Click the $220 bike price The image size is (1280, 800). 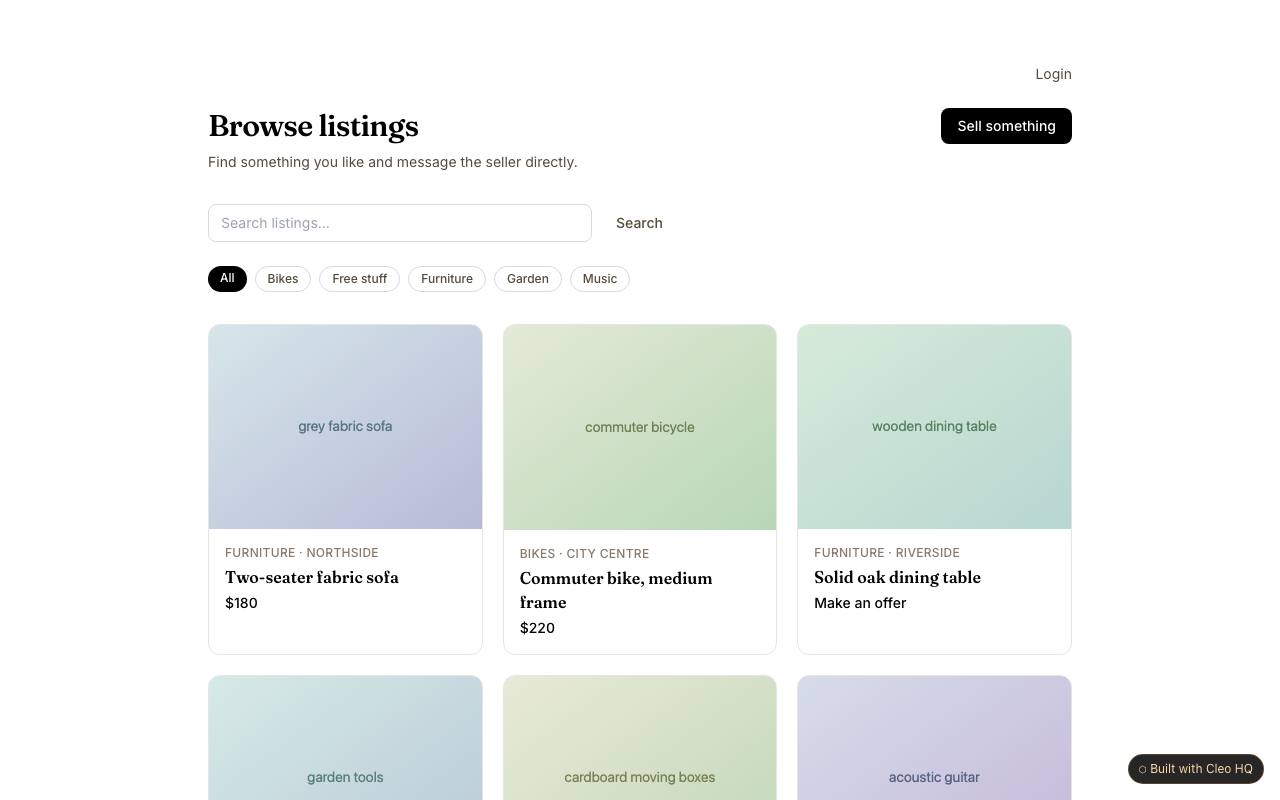click(x=537, y=628)
